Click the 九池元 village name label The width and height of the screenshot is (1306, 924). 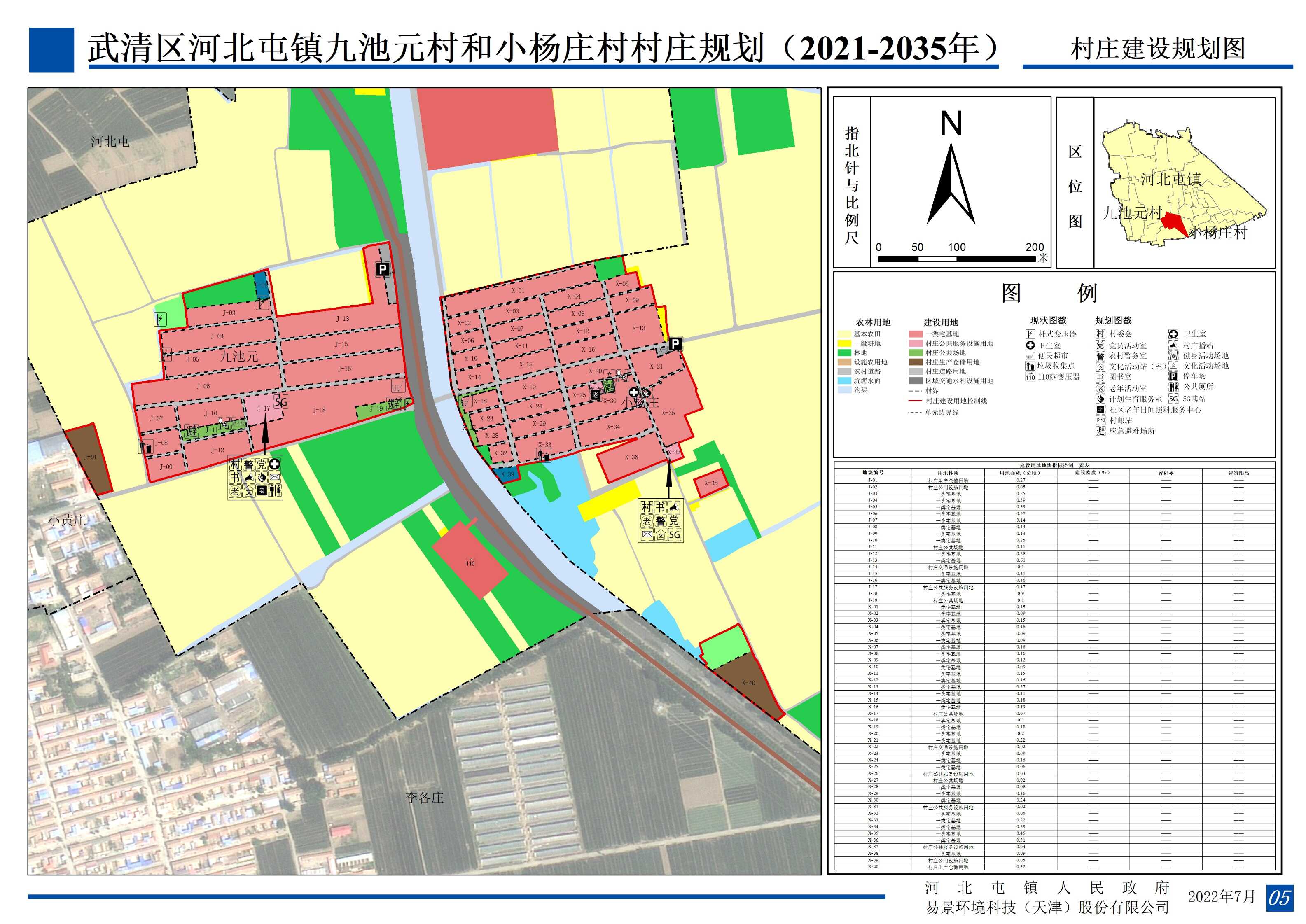click(239, 357)
